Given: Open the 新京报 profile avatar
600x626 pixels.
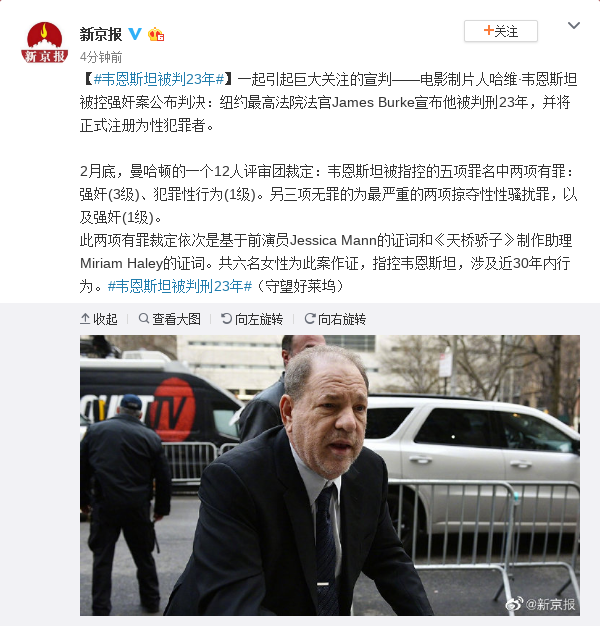Looking at the screenshot, I should click(x=44, y=42).
